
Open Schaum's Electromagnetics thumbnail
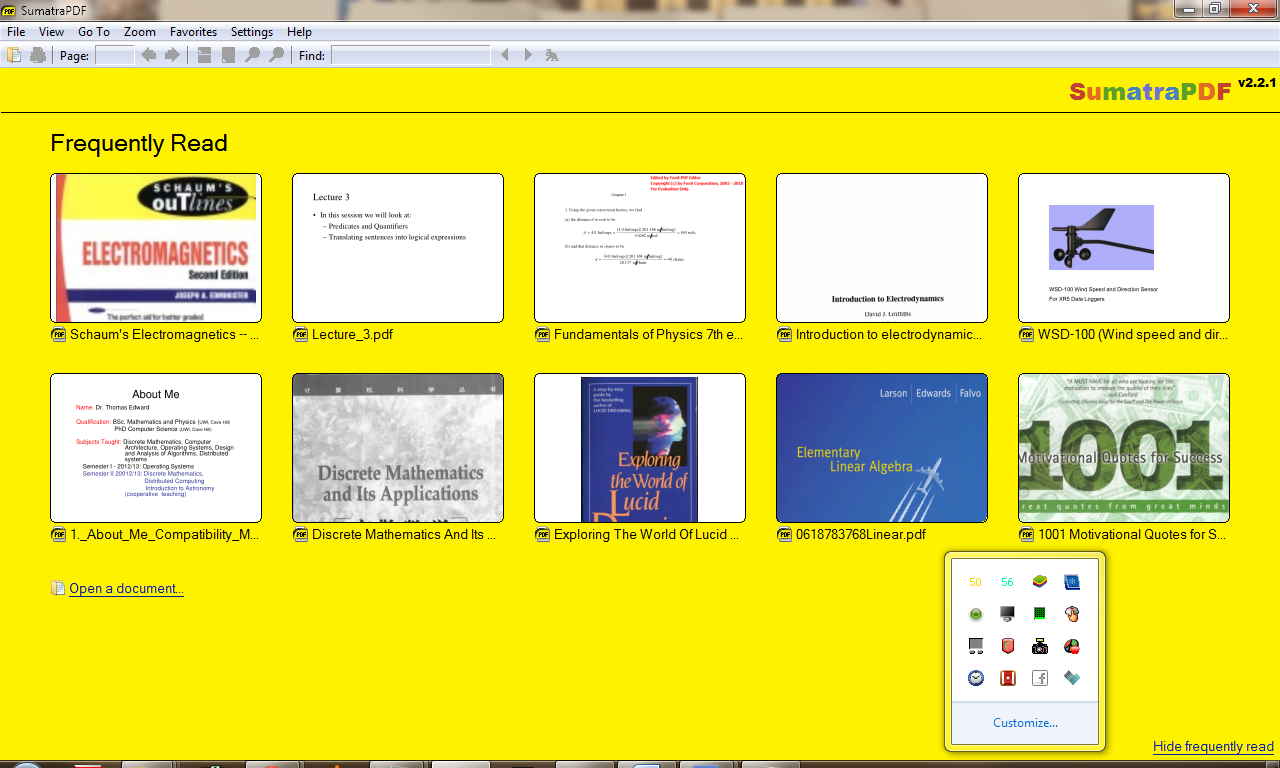point(156,248)
